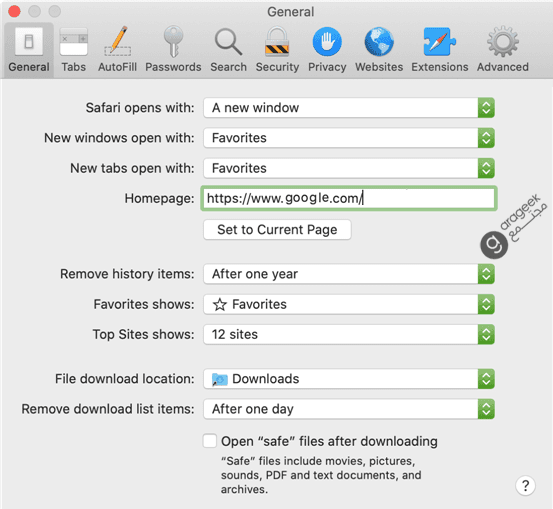The image size is (553, 509).
Task: Open the Remove history items dropdown
Action: (349, 274)
